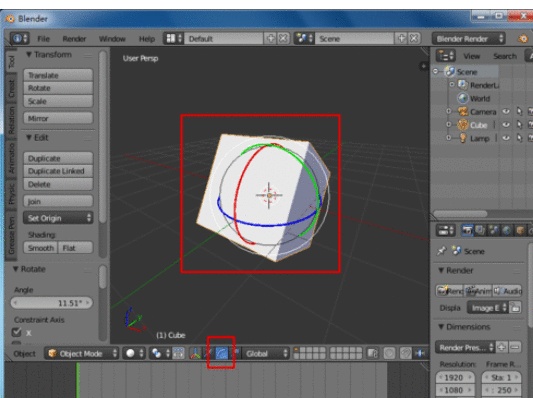Hide the Camera with eye icon
The width and height of the screenshot is (533, 398).
[506, 111]
